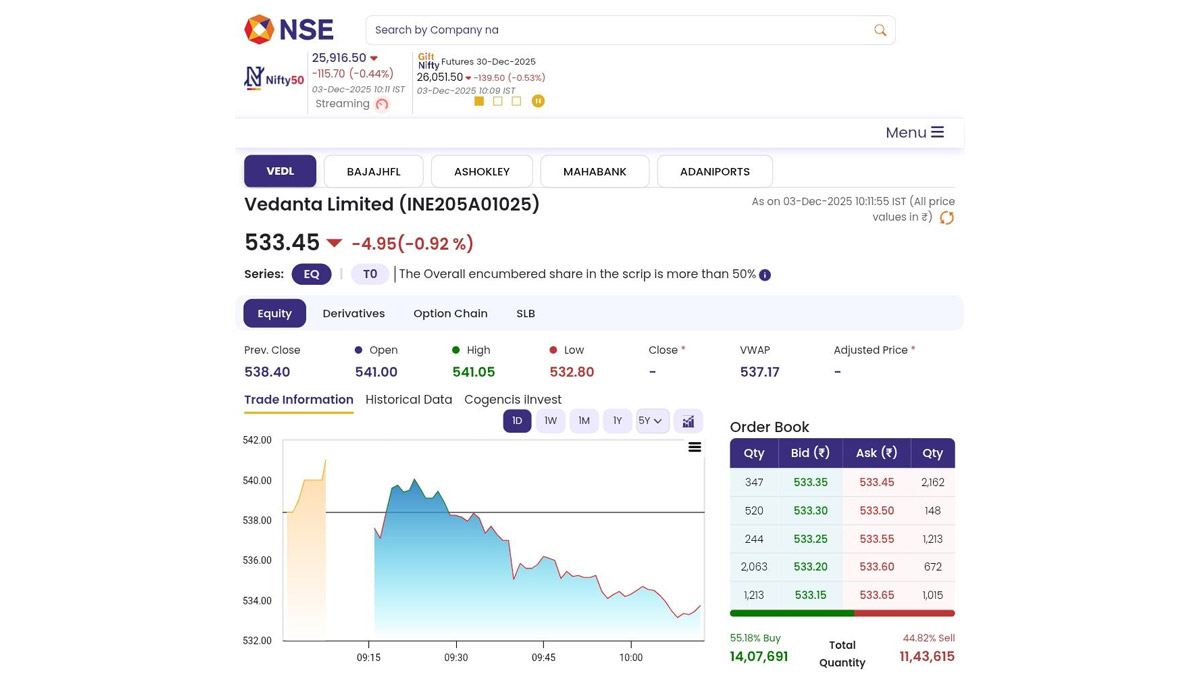This screenshot has height=675, width=1200.
Task: Open encumbered share info icon
Action: click(x=765, y=275)
